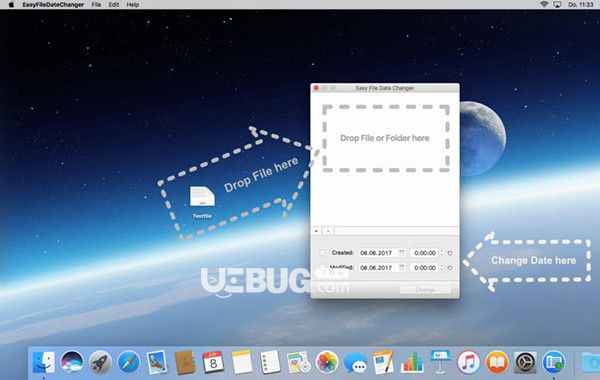Open the EasyFileDateChanger application menu
600x380 pixels.
53,5
